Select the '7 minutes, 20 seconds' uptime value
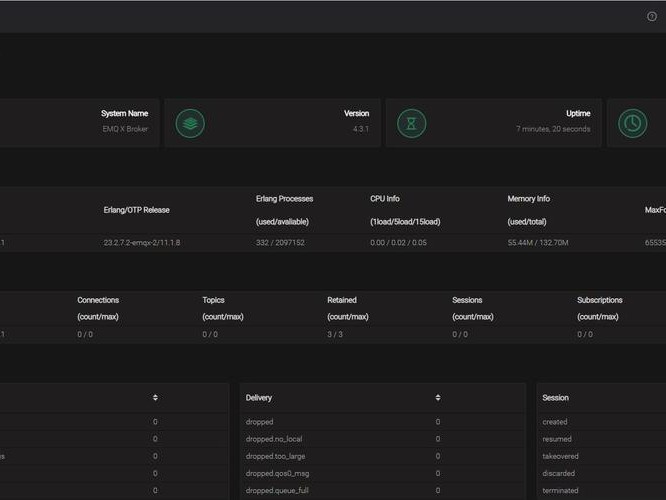The image size is (666, 500). point(553,129)
